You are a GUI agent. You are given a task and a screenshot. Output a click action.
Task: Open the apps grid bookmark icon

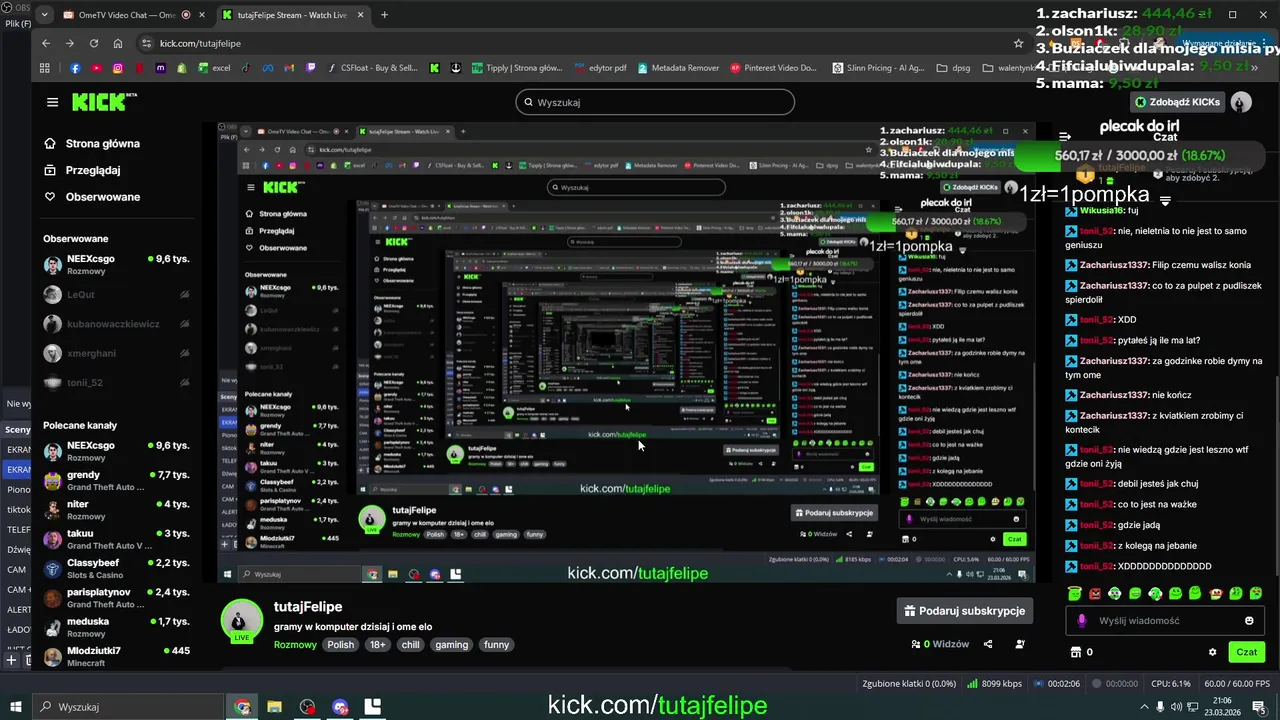(44, 68)
